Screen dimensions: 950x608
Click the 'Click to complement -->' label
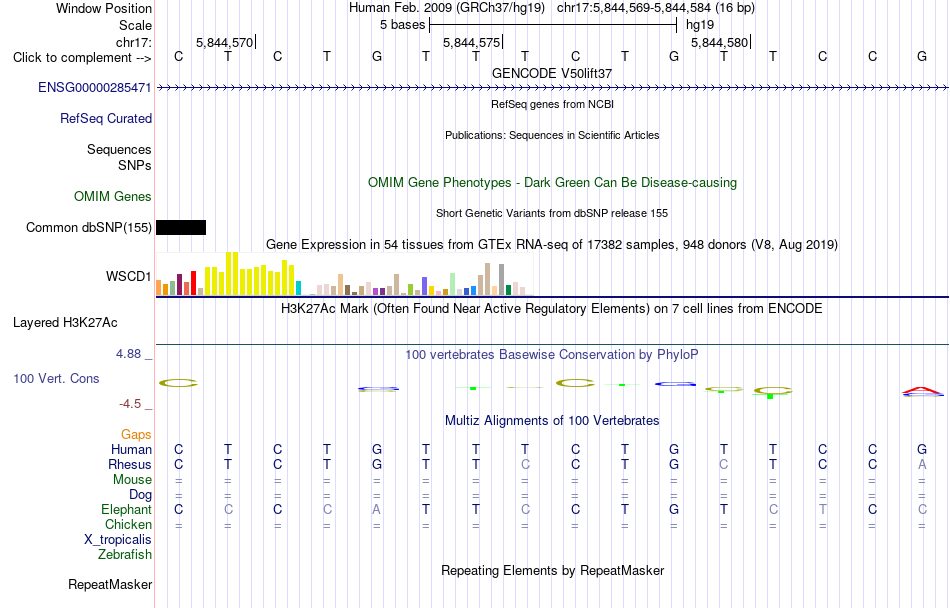pos(82,58)
